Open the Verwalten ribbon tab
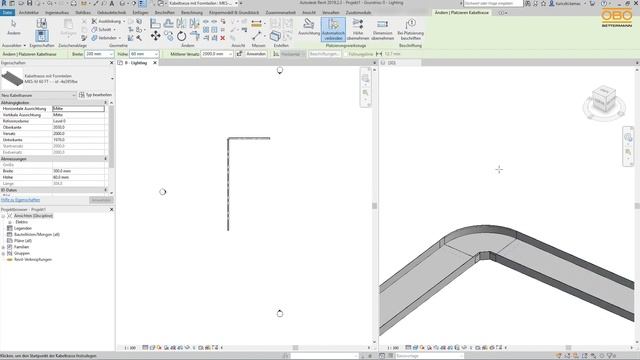This screenshot has height=360, width=640. (331, 13)
